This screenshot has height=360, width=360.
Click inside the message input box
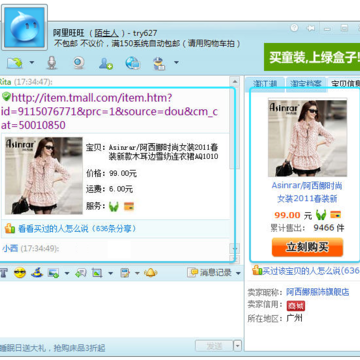[121, 309]
